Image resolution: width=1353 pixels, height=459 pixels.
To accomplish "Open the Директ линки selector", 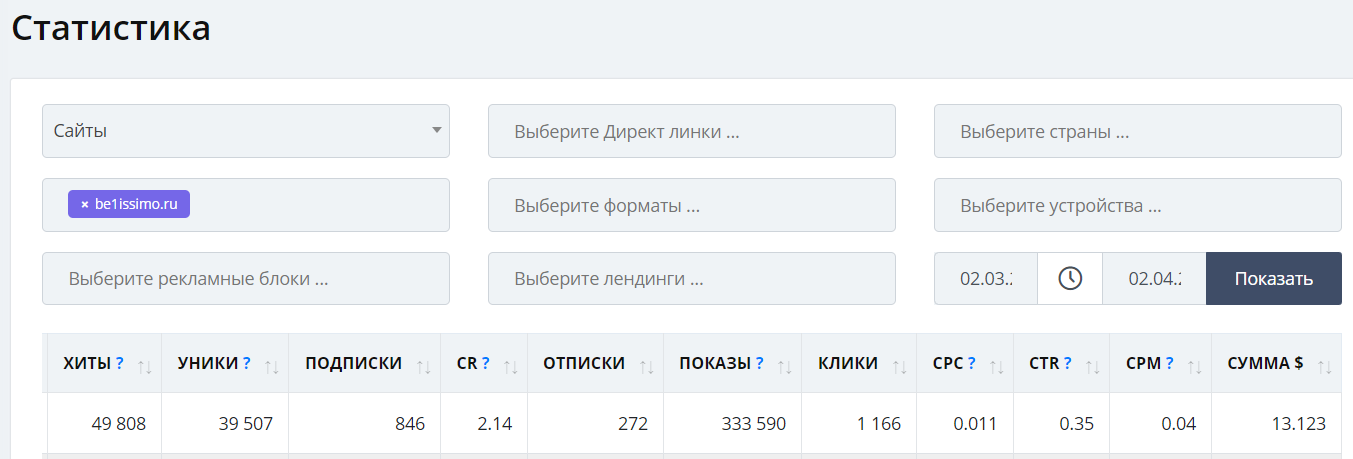I will [691, 131].
